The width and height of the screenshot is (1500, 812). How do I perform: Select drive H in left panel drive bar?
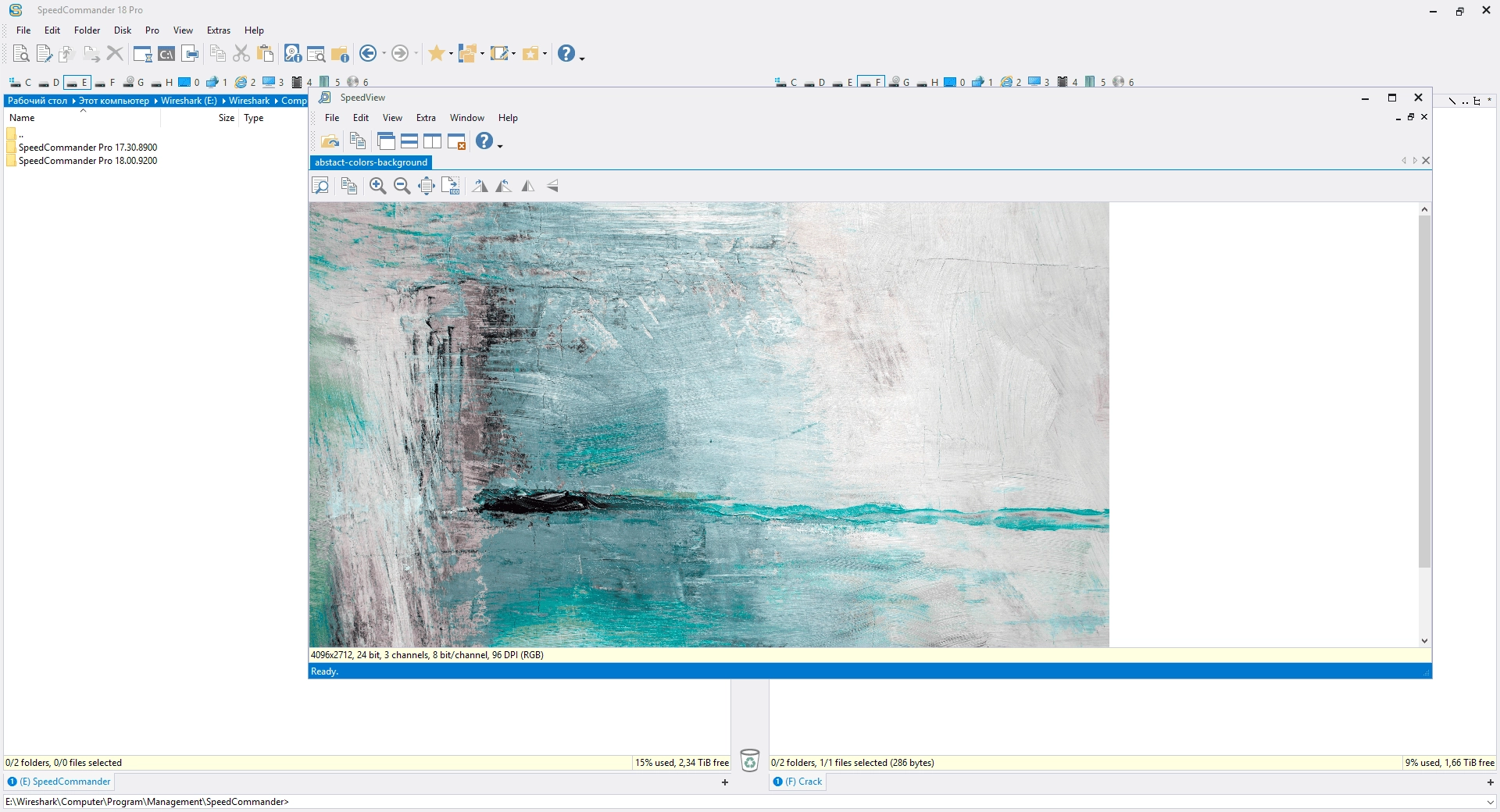click(162, 82)
